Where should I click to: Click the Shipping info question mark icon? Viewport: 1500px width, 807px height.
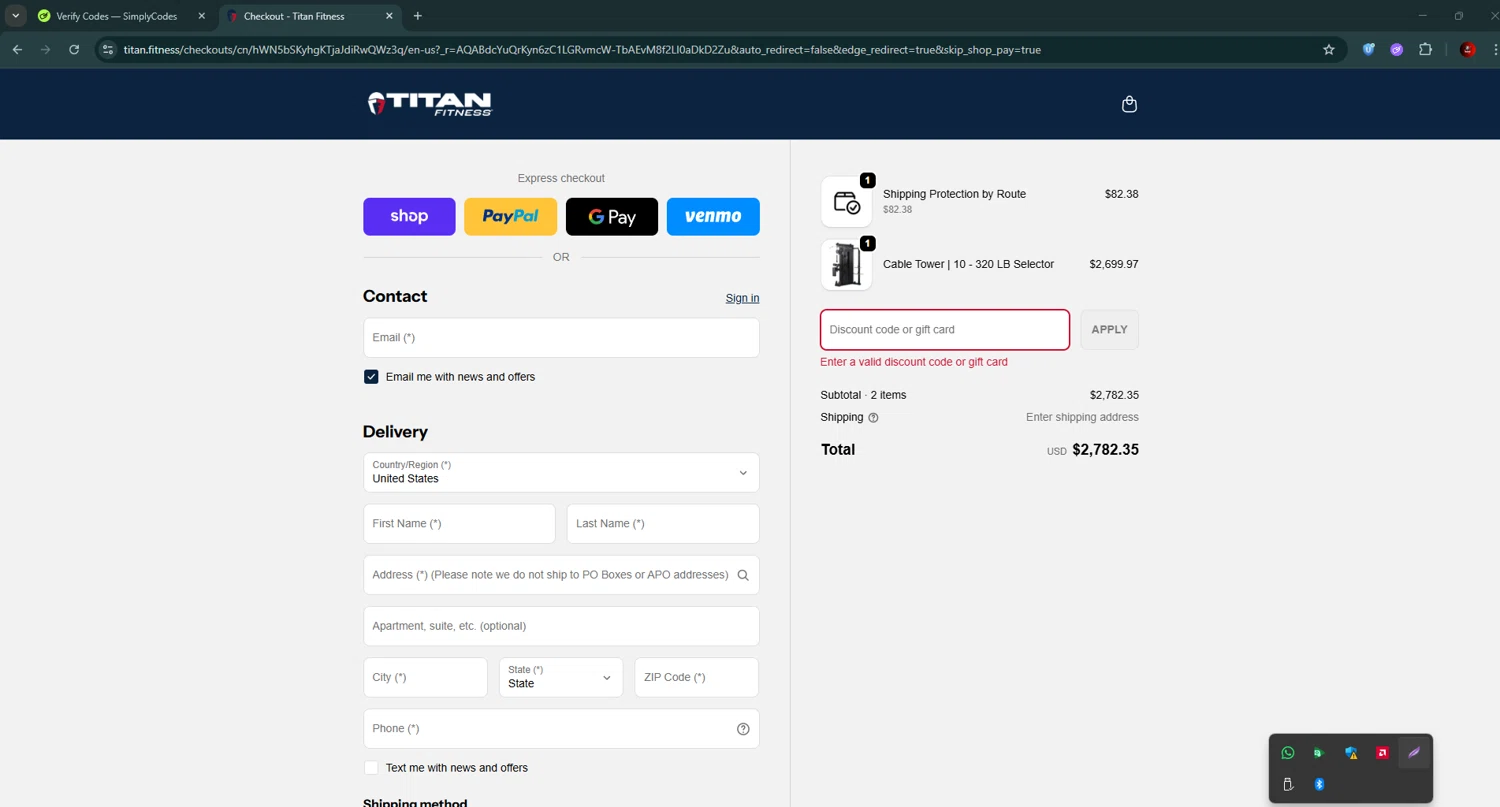click(873, 418)
